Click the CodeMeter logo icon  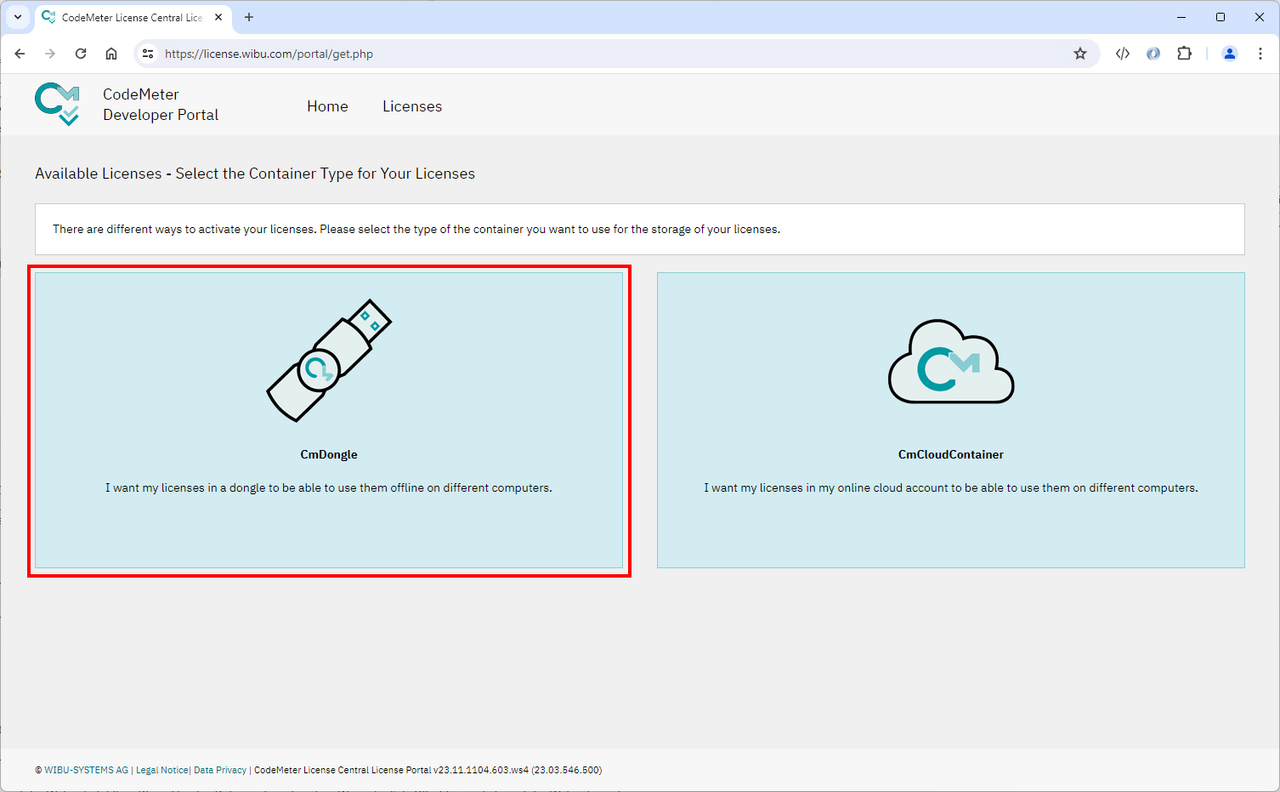pyautogui.click(x=57, y=104)
